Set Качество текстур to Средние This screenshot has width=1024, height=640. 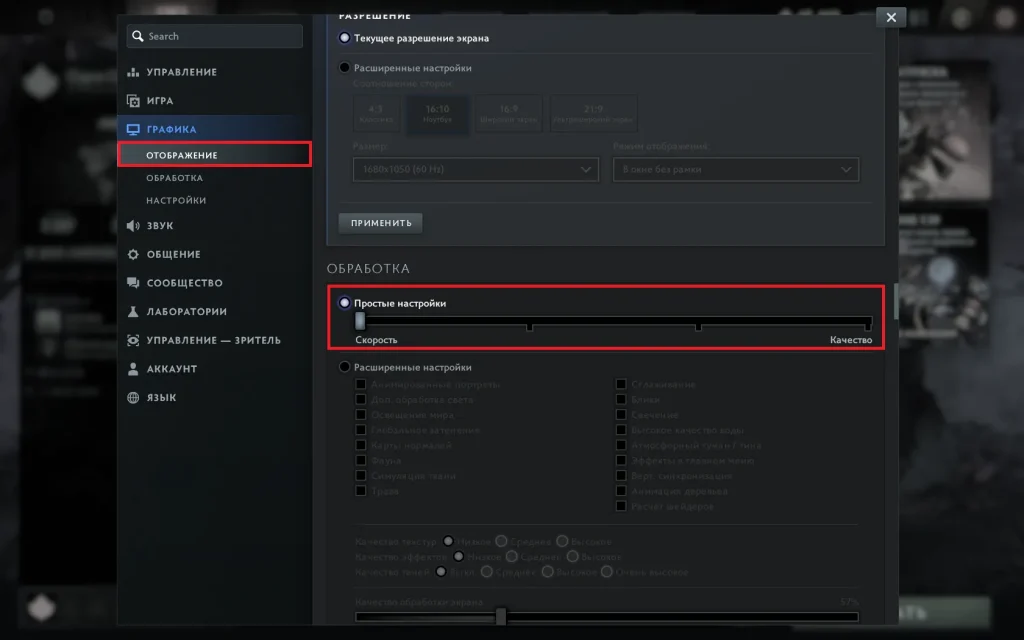tap(502, 541)
